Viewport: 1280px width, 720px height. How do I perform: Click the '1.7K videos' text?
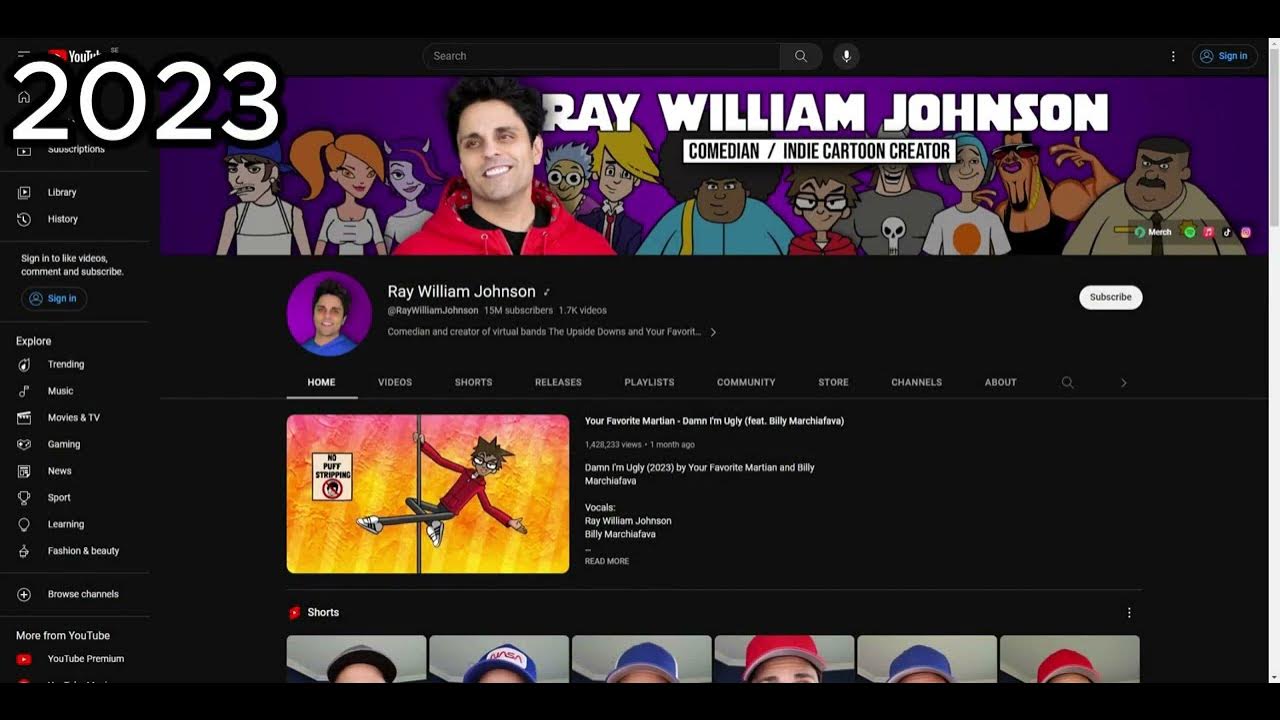click(x=582, y=311)
